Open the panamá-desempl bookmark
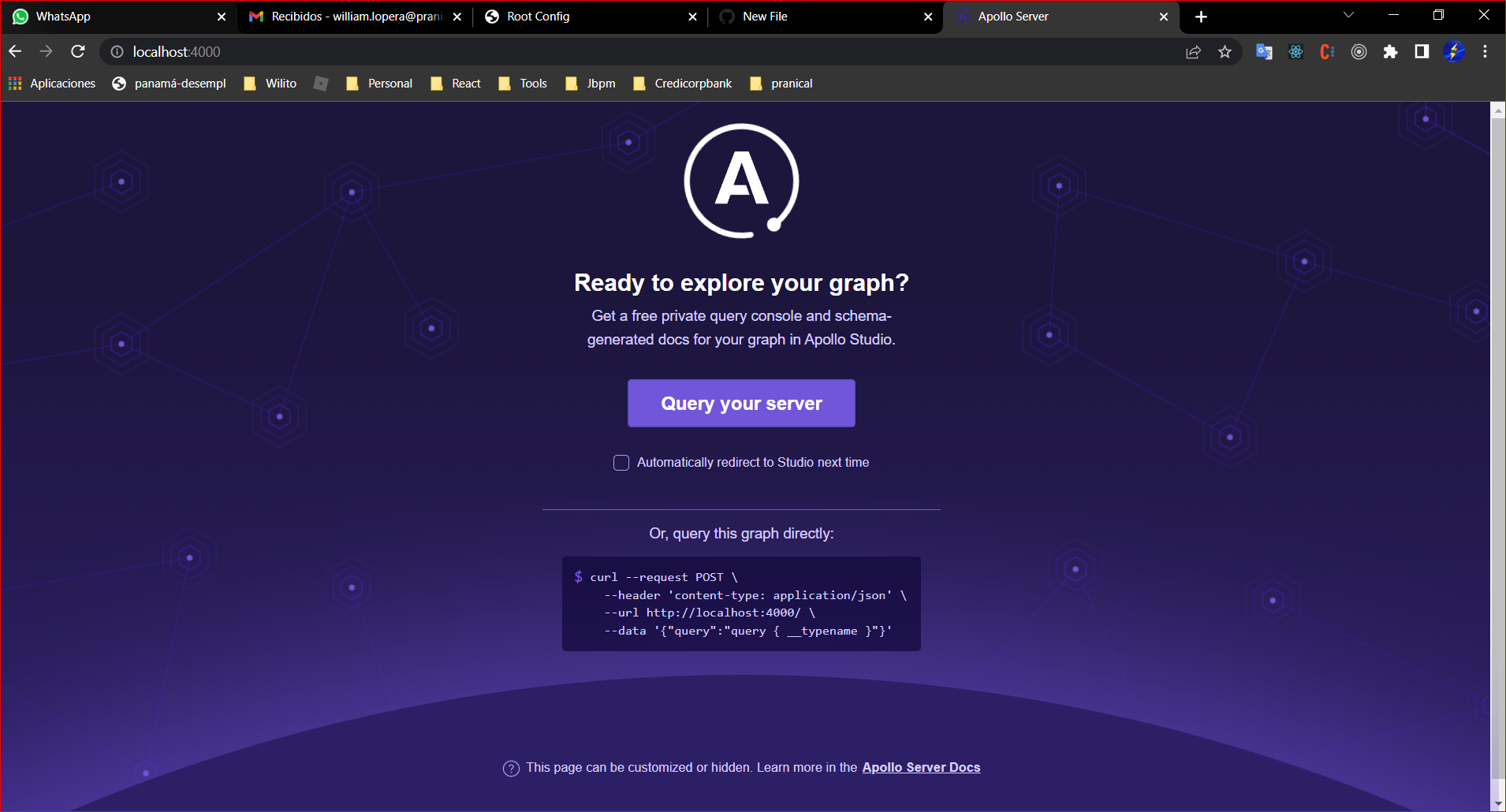Screen dimensions: 1506x812 point(170,84)
